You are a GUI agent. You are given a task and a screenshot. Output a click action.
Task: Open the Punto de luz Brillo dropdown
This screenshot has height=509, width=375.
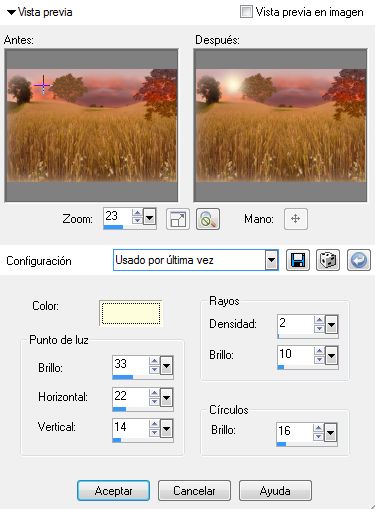pyautogui.click(x=166, y=366)
